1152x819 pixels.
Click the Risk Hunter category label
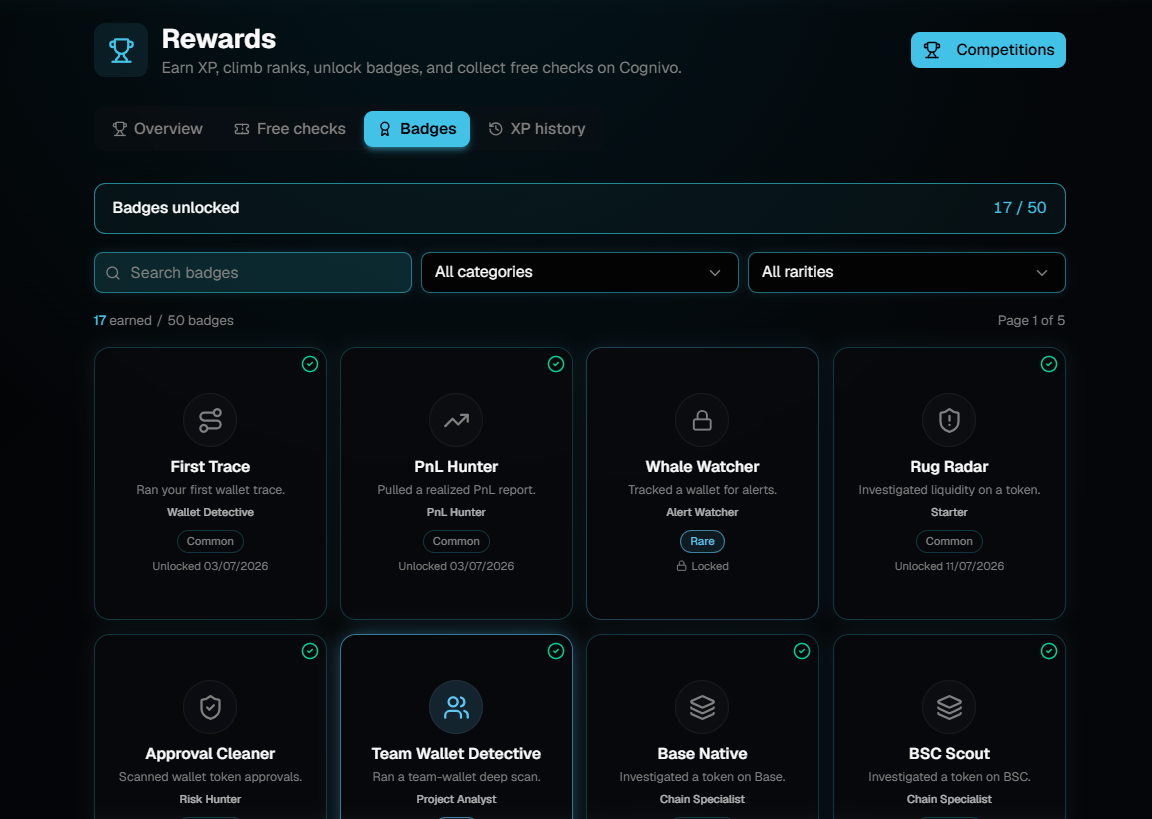click(x=210, y=799)
